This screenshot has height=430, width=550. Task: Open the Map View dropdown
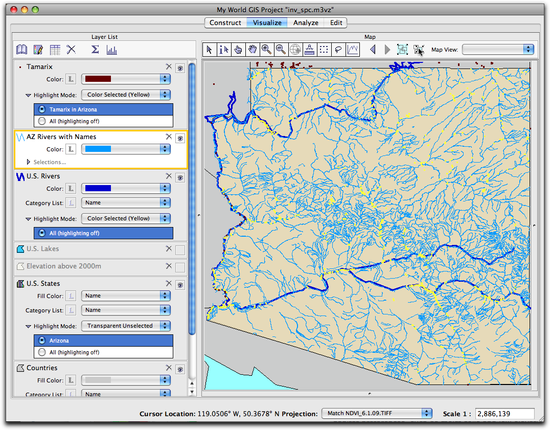[x=498, y=49]
